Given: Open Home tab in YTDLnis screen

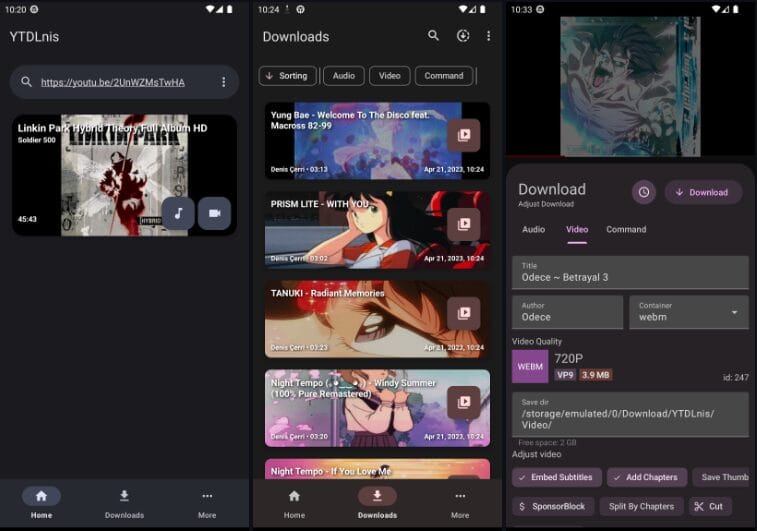Looking at the screenshot, I should tap(42, 503).
